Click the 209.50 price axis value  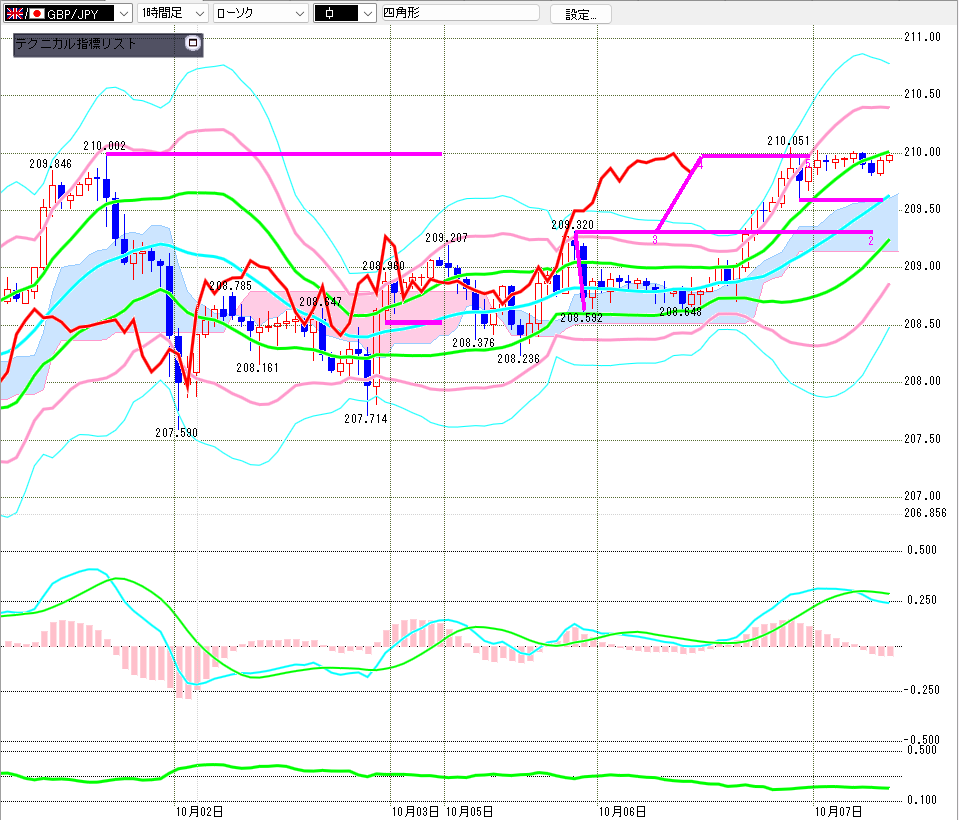[923, 209]
